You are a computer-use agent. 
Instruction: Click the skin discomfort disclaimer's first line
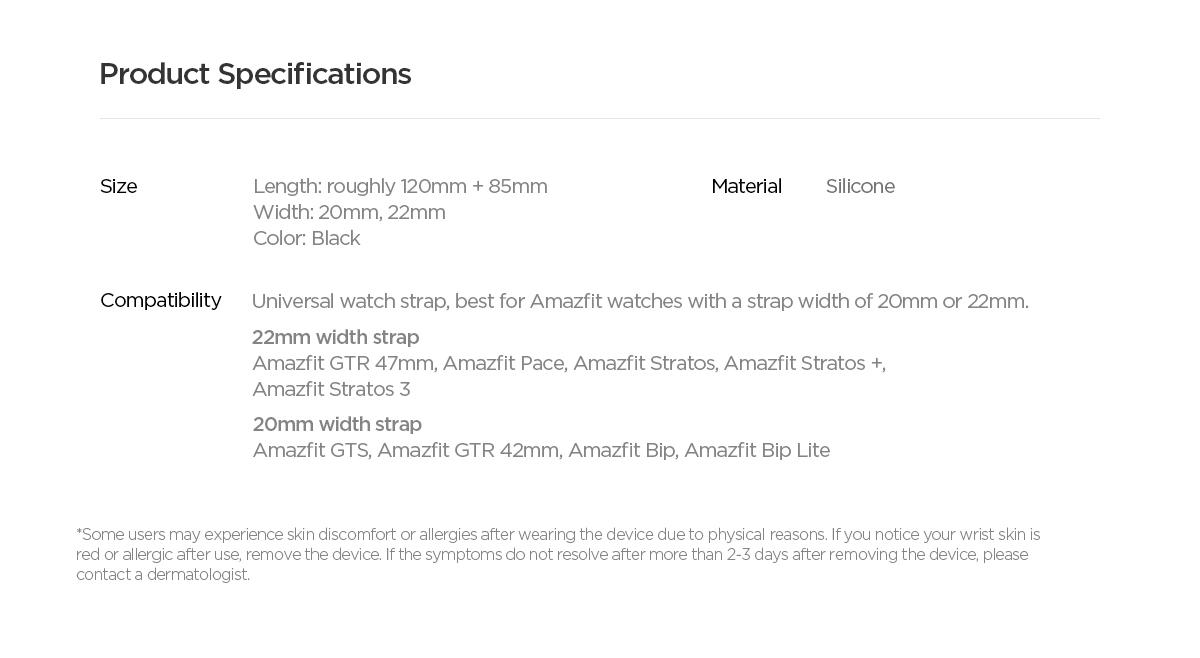558,535
